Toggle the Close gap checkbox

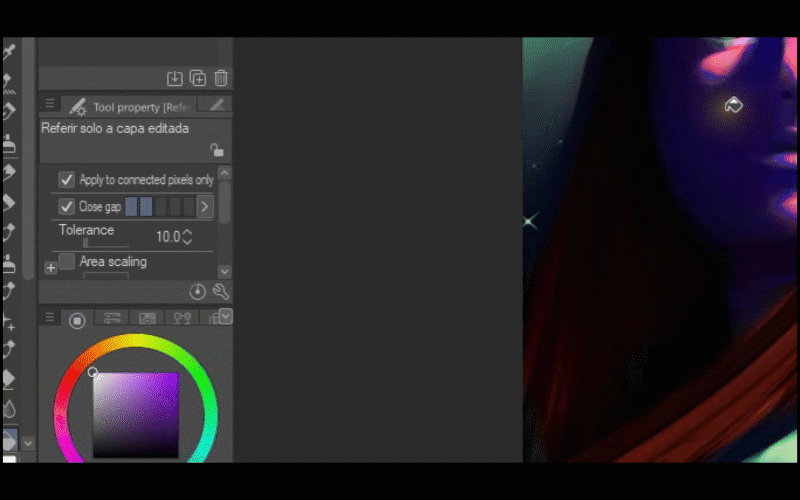(66, 207)
